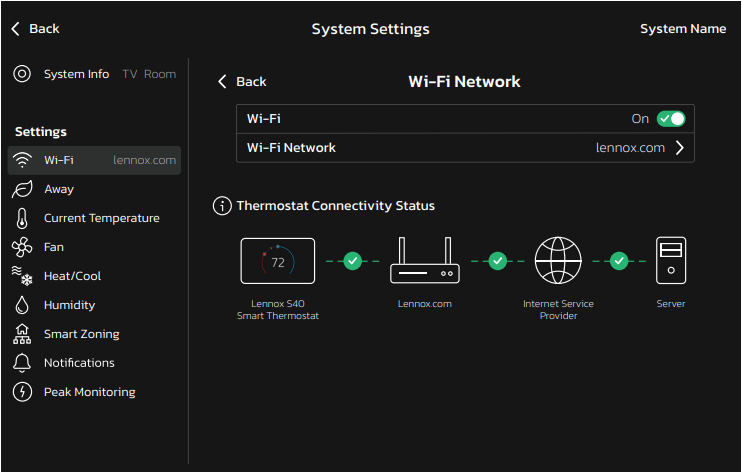
Task: Click System Name in the header
Action: tap(683, 29)
